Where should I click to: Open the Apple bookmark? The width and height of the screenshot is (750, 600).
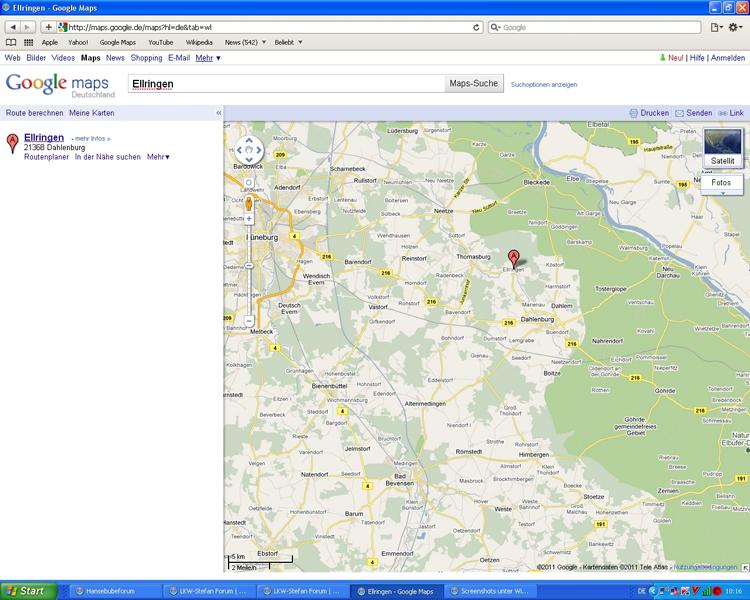[x=49, y=42]
